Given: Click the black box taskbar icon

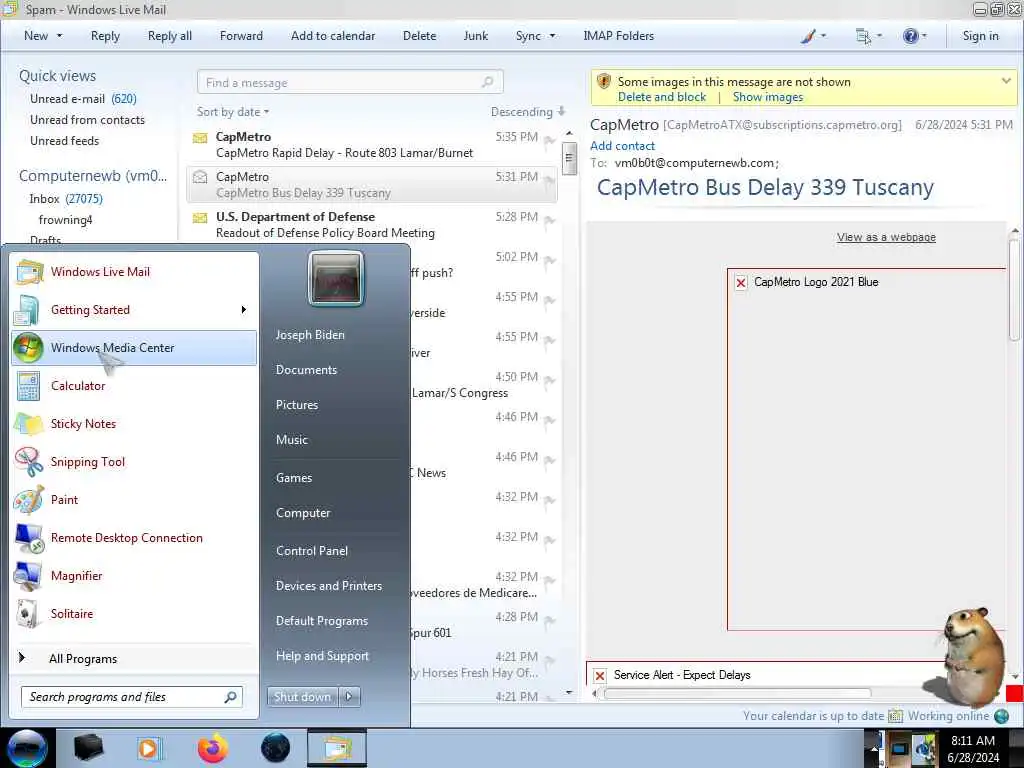Looking at the screenshot, I should coord(88,748).
